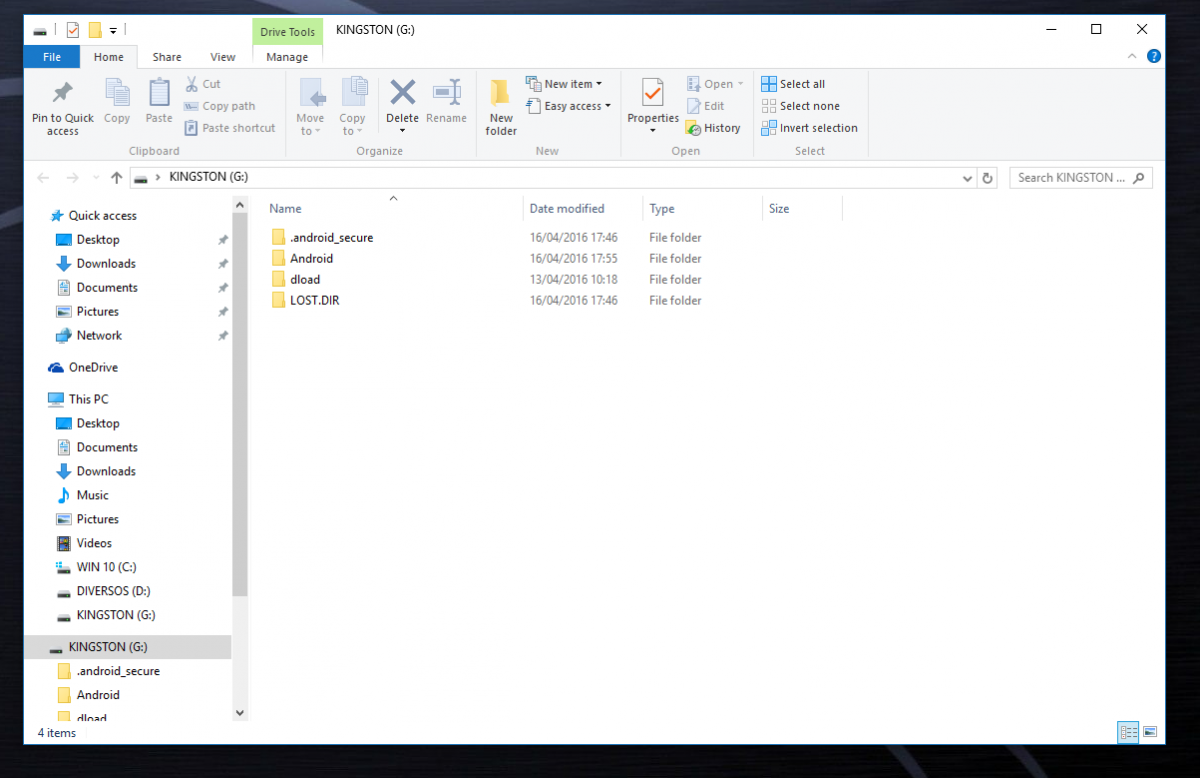This screenshot has height=778, width=1200.
Task: Open the New item dropdown
Action: (x=564, y=84)
